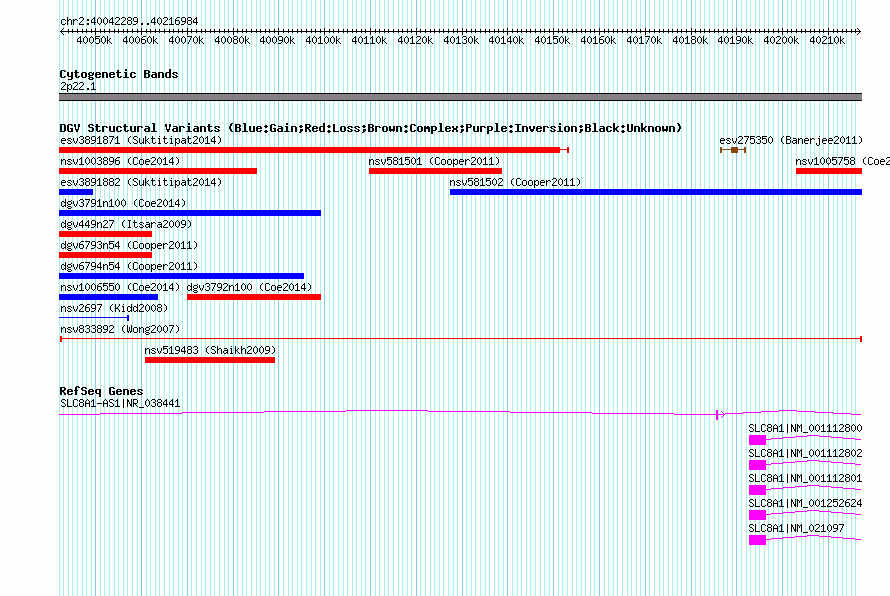Screen dimensions: 890x596
Task: Click magenta exon block of SLC8A1|NM_001112801
Action: pos(757,490)
